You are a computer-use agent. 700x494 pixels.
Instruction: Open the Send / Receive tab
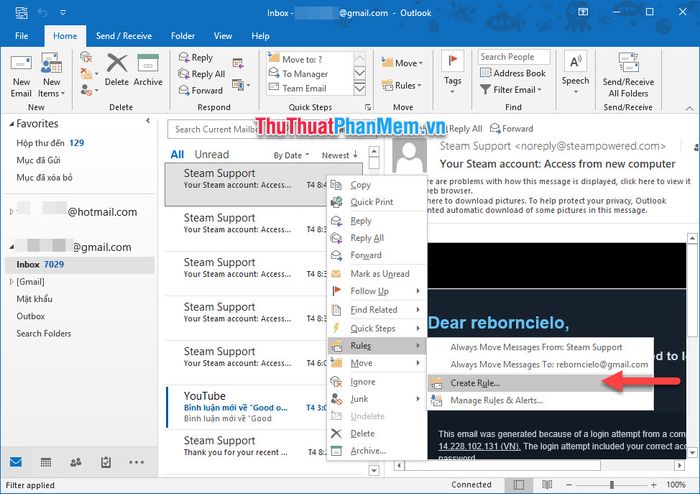[x=124, y=36]
